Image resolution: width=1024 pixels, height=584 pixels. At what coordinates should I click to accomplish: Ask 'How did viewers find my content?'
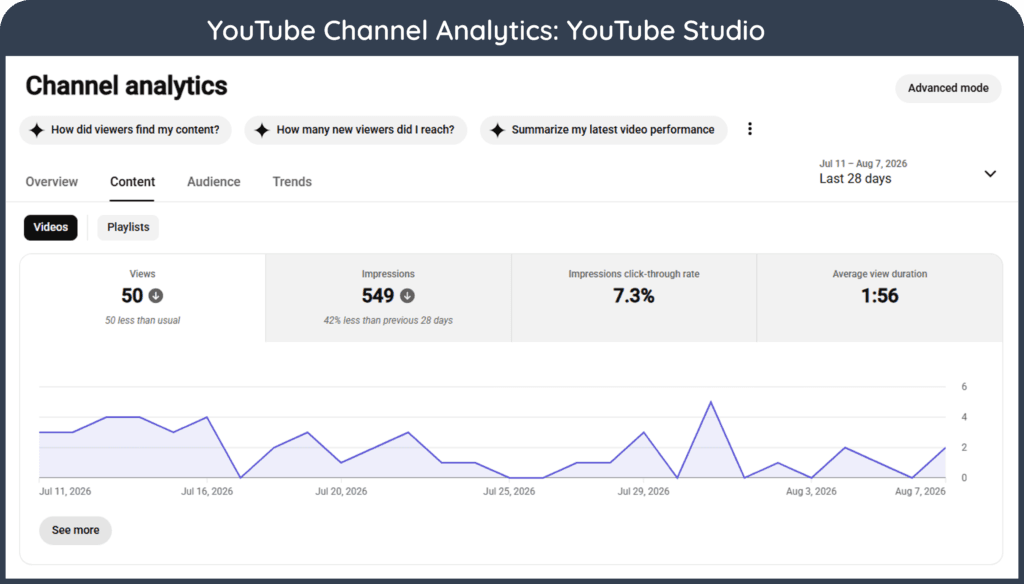point(125,130)
